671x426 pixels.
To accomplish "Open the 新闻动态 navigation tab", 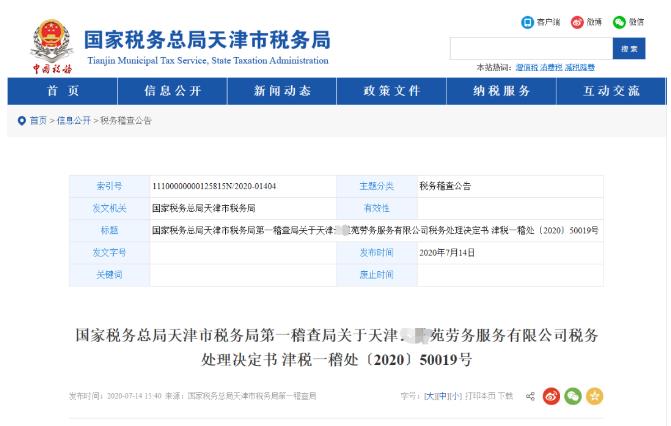I will 282,91.
